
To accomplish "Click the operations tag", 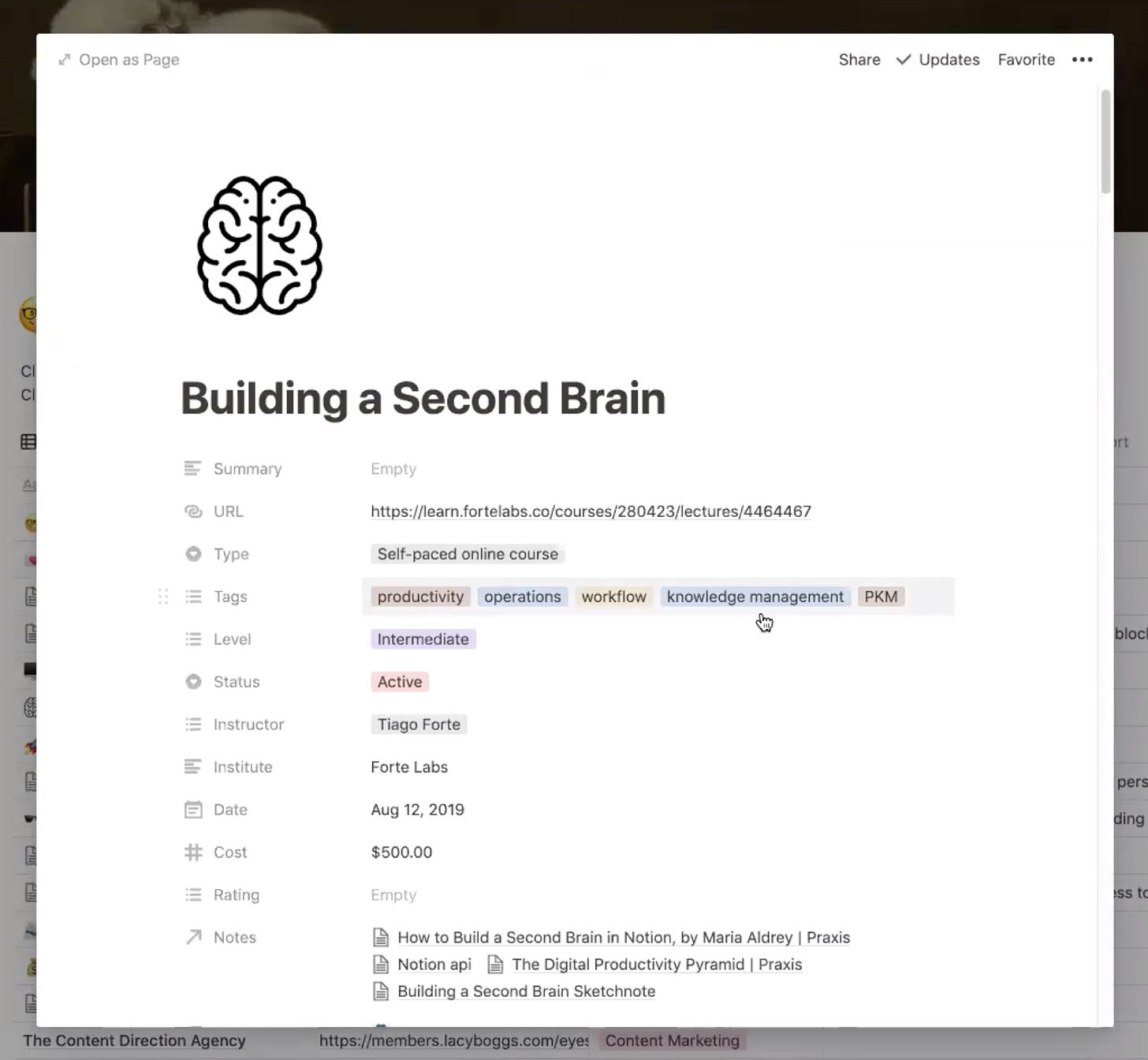I will coord(523,597).
